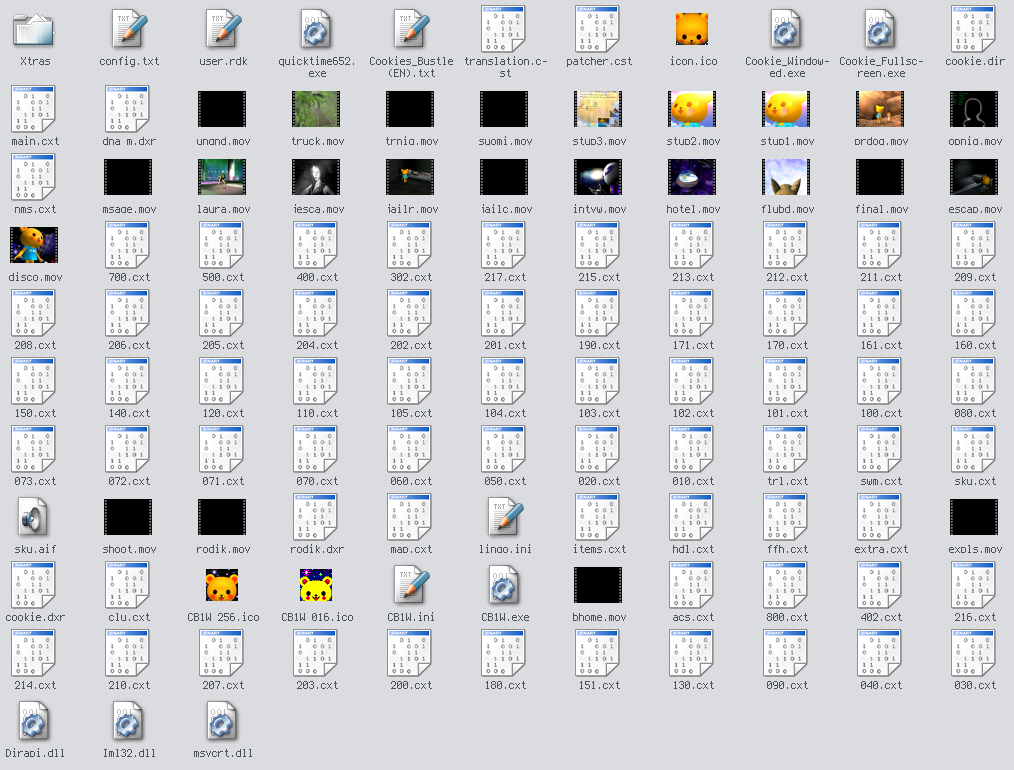Viewport: 1014px width, 770px height.
Task: Select the stup1.mov video thumbnail
Action: [786, 109]
